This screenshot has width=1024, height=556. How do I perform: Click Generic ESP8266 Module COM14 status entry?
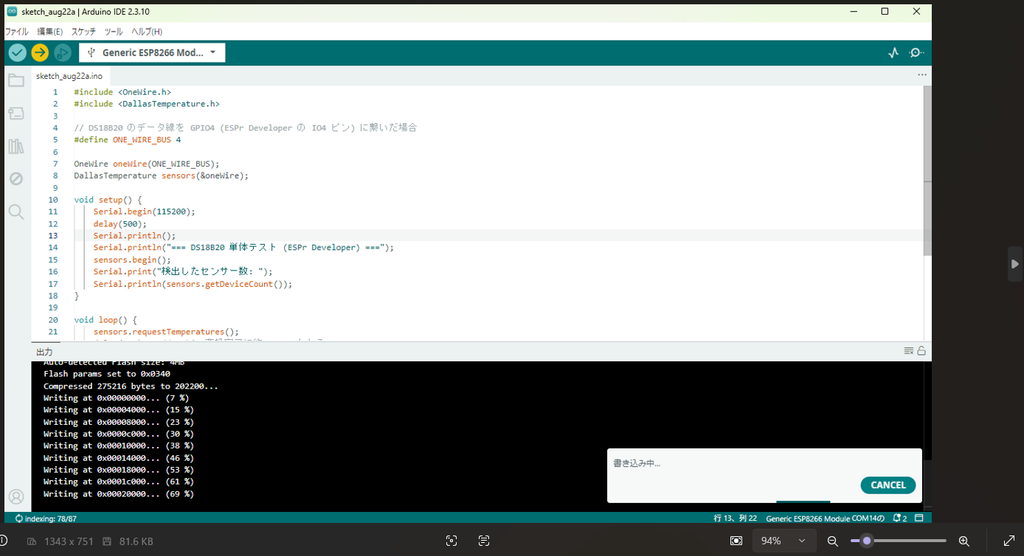tap(825, 518)
